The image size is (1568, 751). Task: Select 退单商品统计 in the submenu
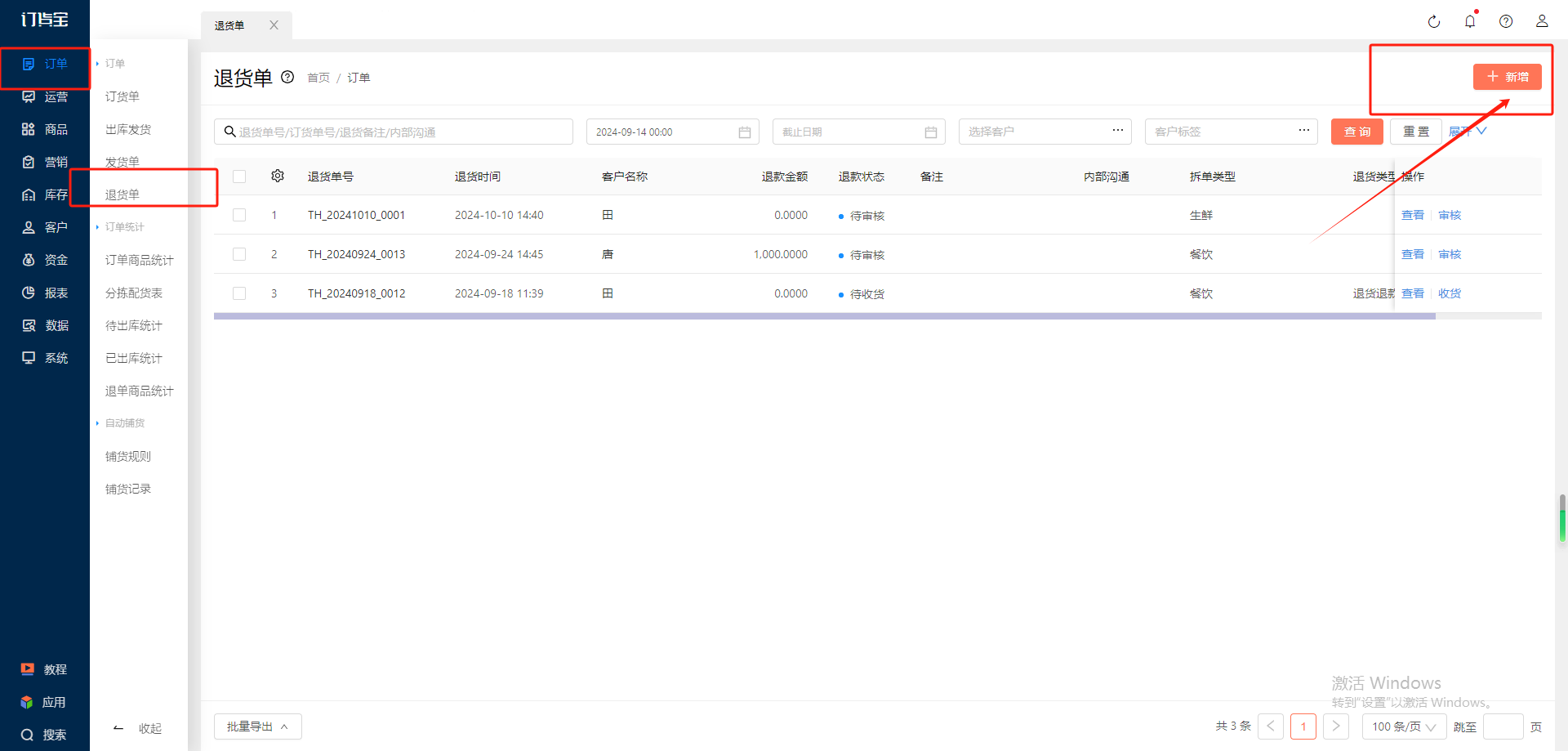tap(140, 391)
